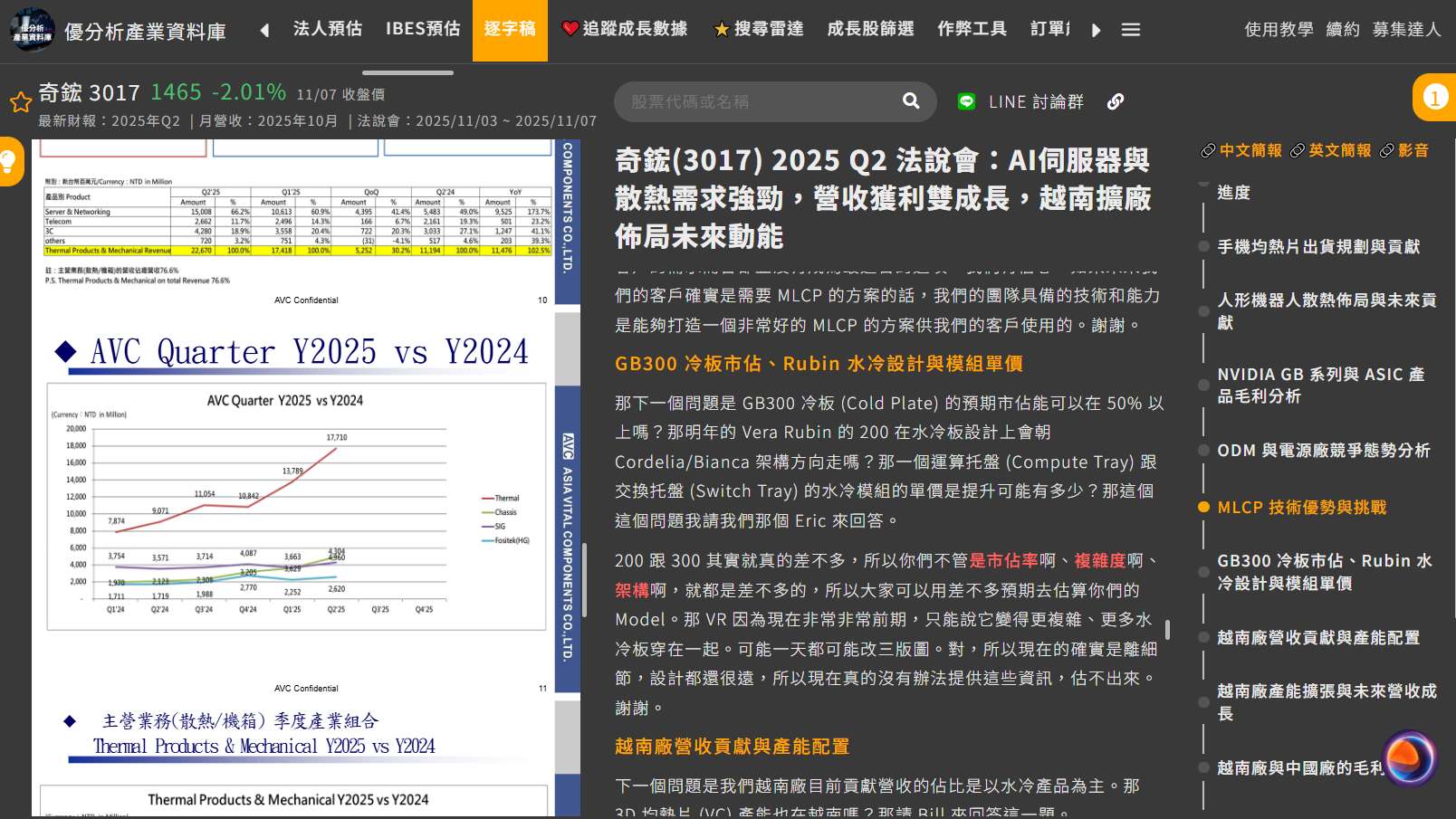Copy link using the chain icon
Viewport: 1456px width, 819px height.
tap(1116, 102)
